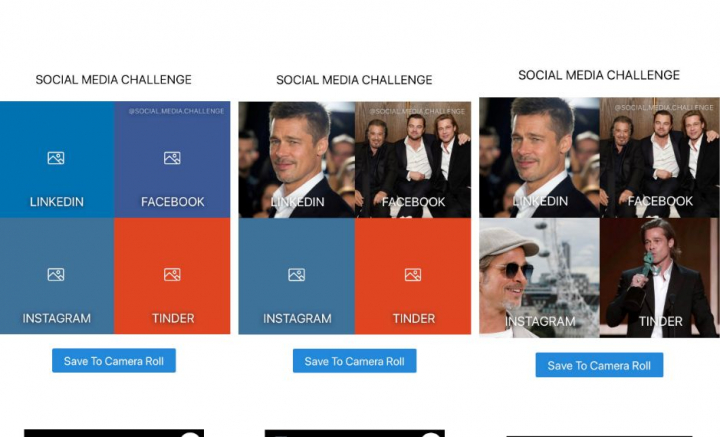Click the blue LINKEDIN label in left grid
The image size is (720, 437).
pyautogui.click(x=57, y=202)
